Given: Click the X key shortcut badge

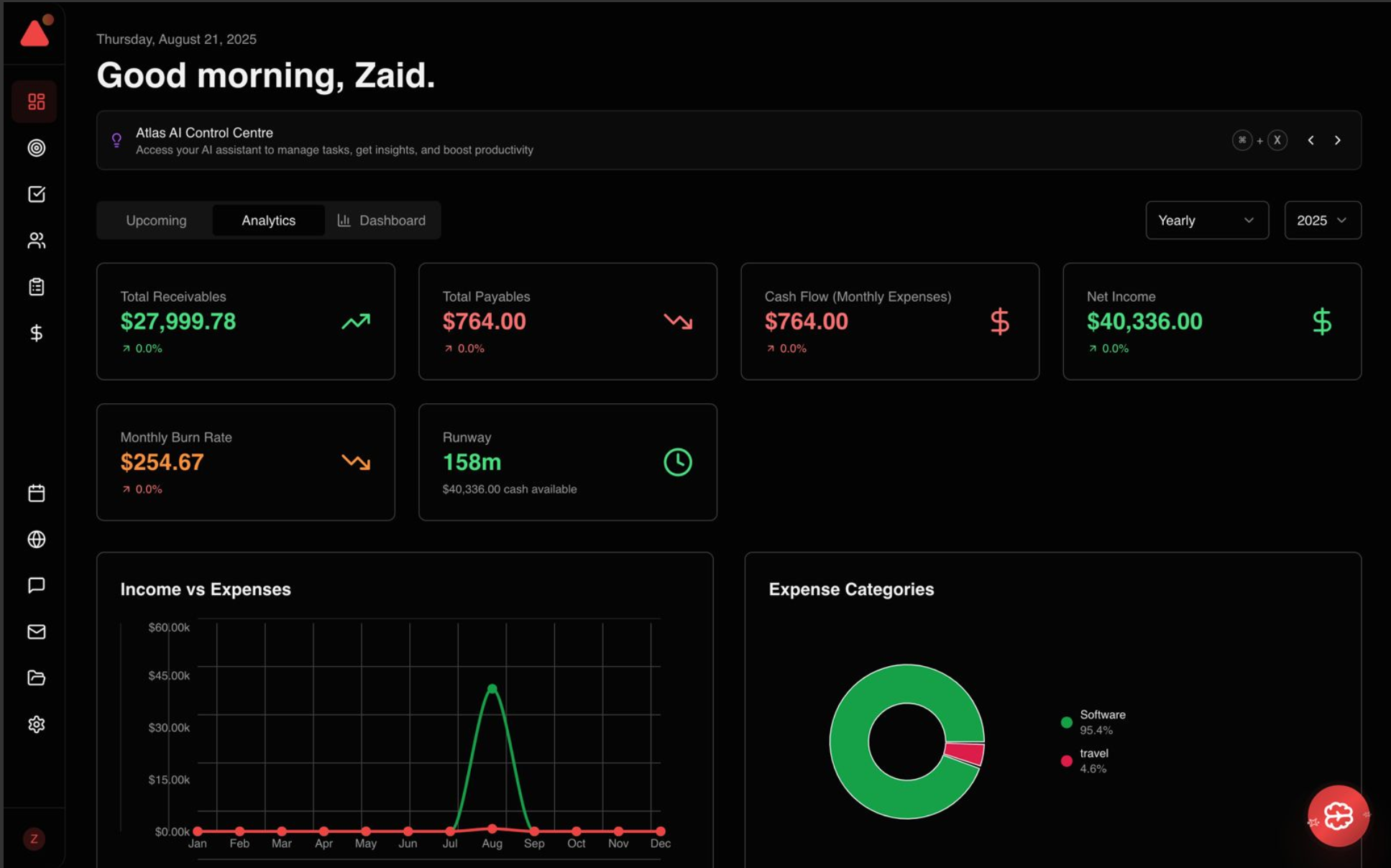Looking at the screenshot, I should click(1277, 140).
